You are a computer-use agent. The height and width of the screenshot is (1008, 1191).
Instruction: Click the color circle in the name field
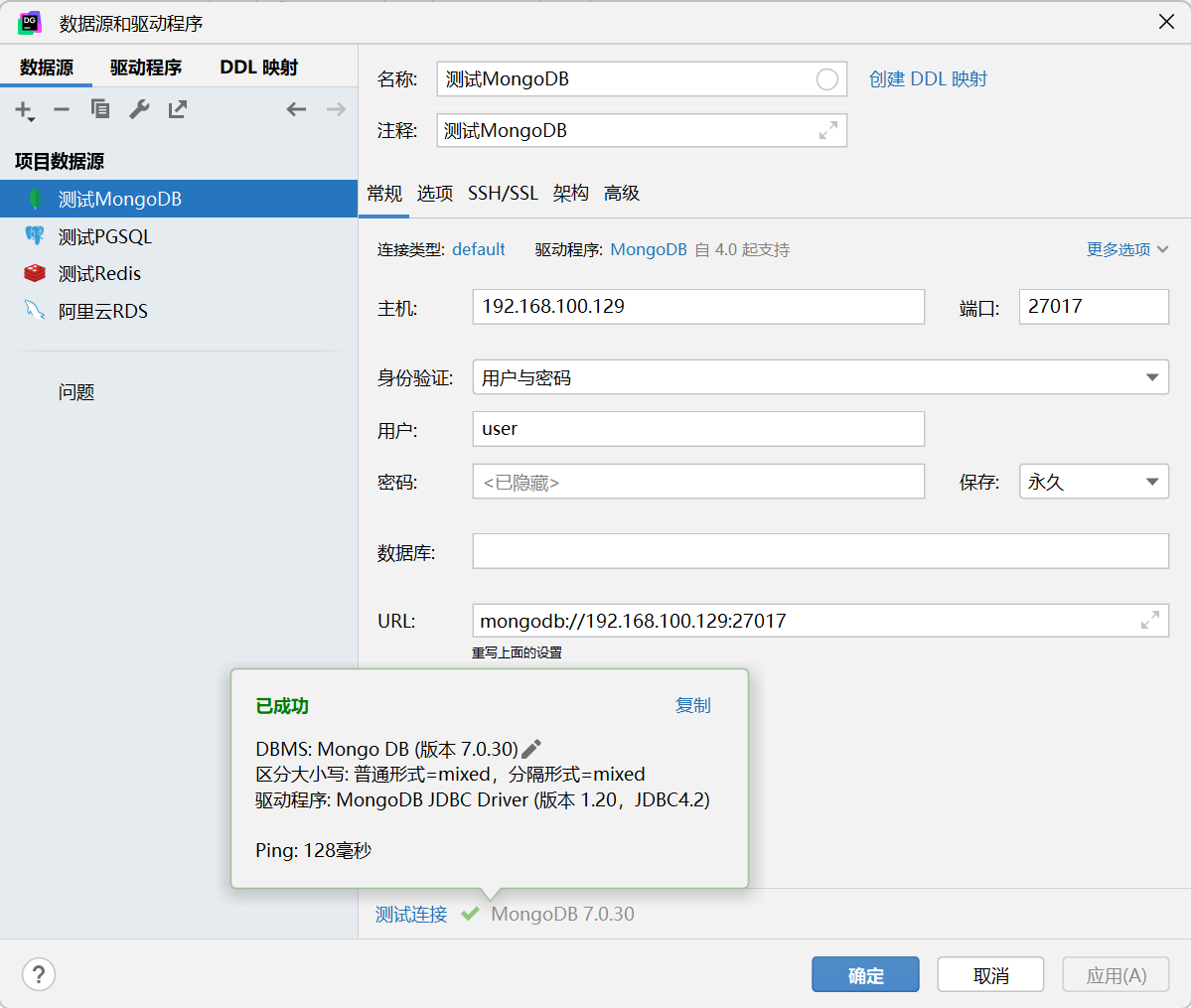click(827, 79)
